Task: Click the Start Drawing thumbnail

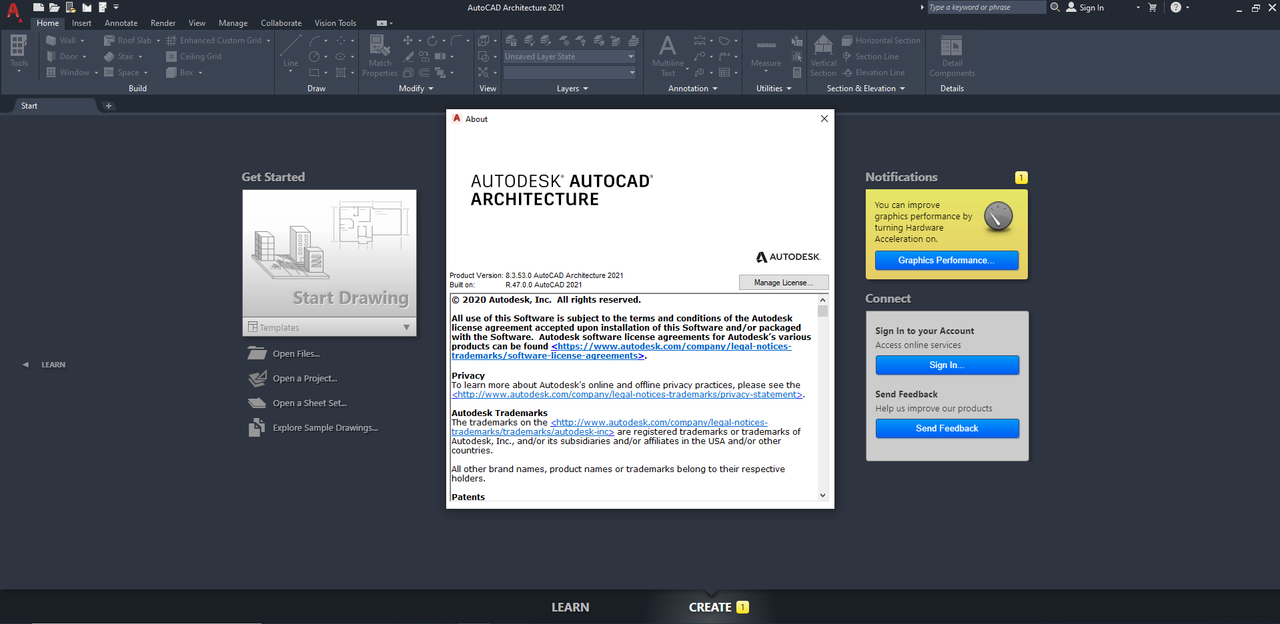Action: (x=329, y=254)
